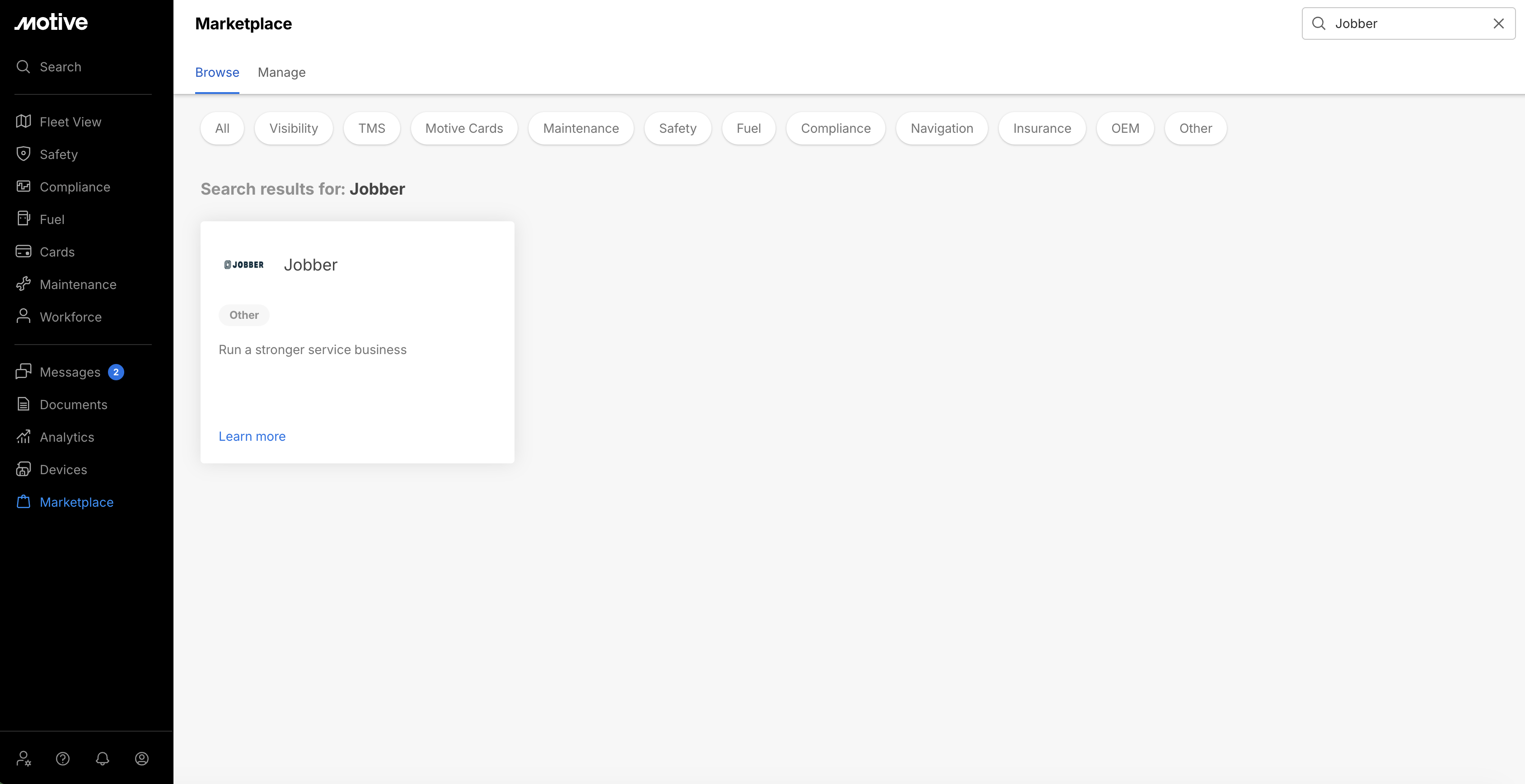Filter by Fuel category chip
The height and width of the screenshot is (784, 1525).
pyautogui.click(x=748, y=128)
